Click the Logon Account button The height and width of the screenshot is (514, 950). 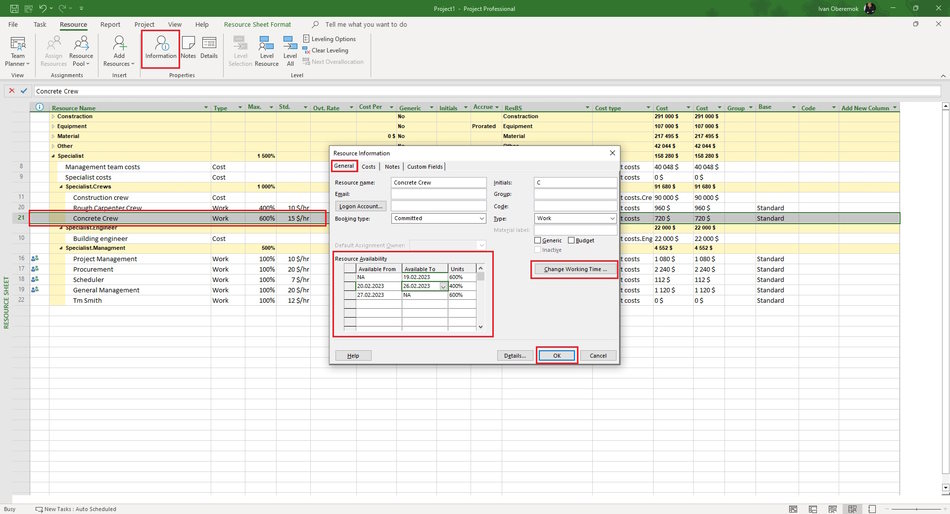point(360,206)
